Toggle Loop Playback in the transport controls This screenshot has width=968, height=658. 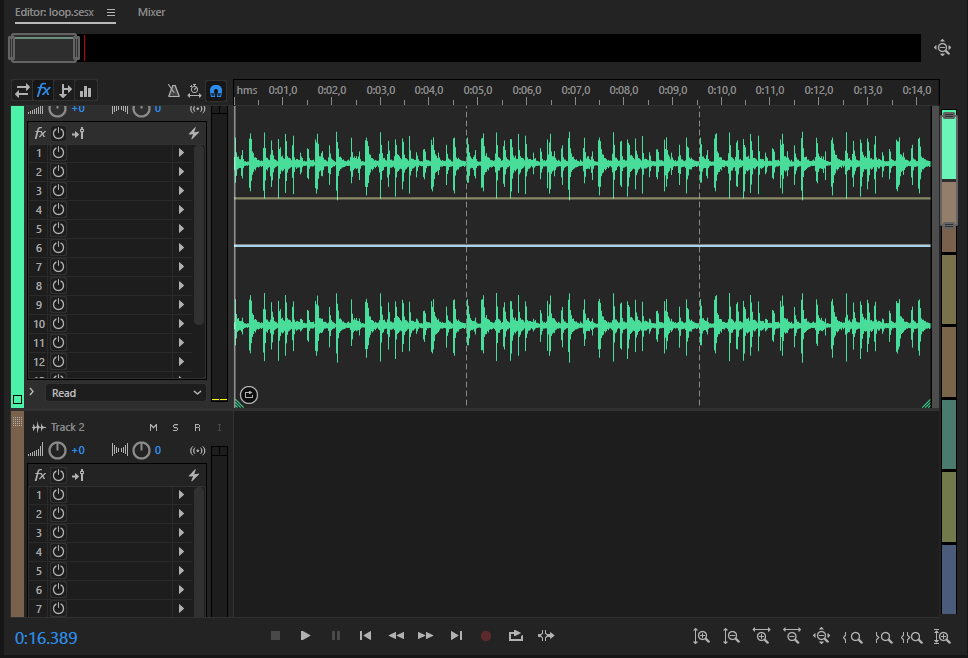(515, 635)
